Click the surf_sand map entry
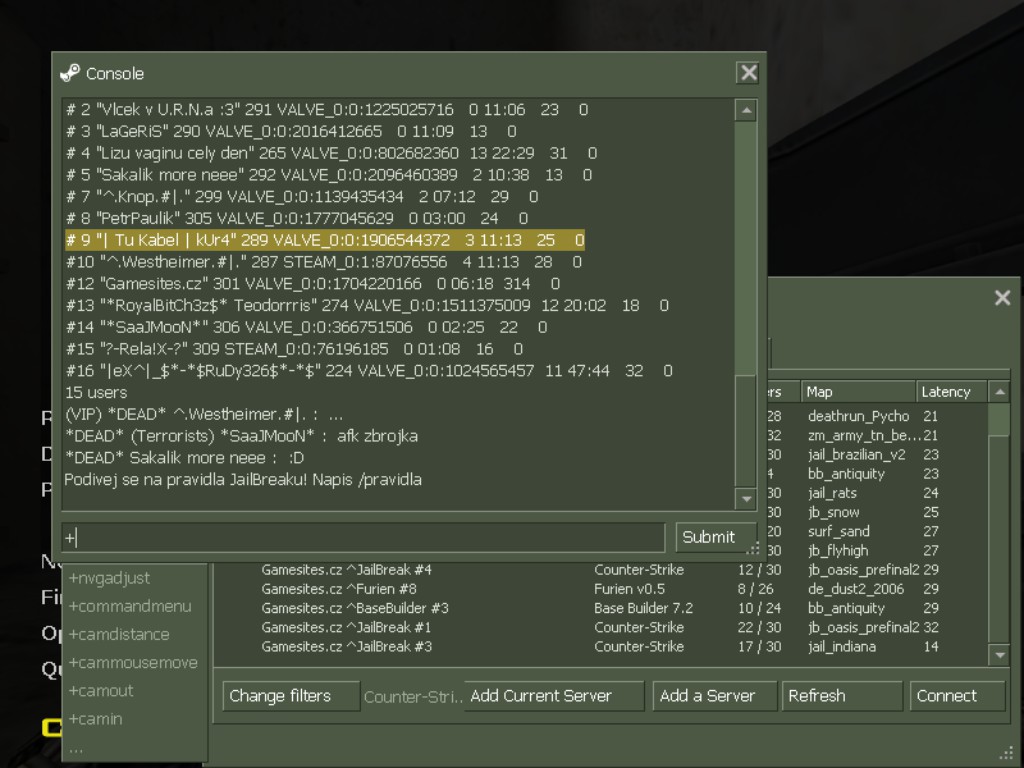 [x=839, y=532]
